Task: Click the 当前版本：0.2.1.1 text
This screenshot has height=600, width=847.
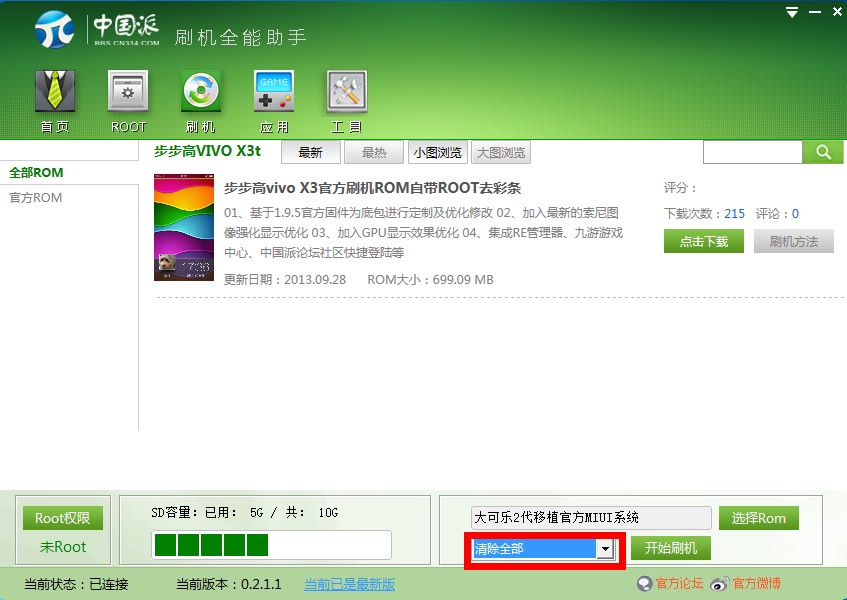Action: pos(229,584)
